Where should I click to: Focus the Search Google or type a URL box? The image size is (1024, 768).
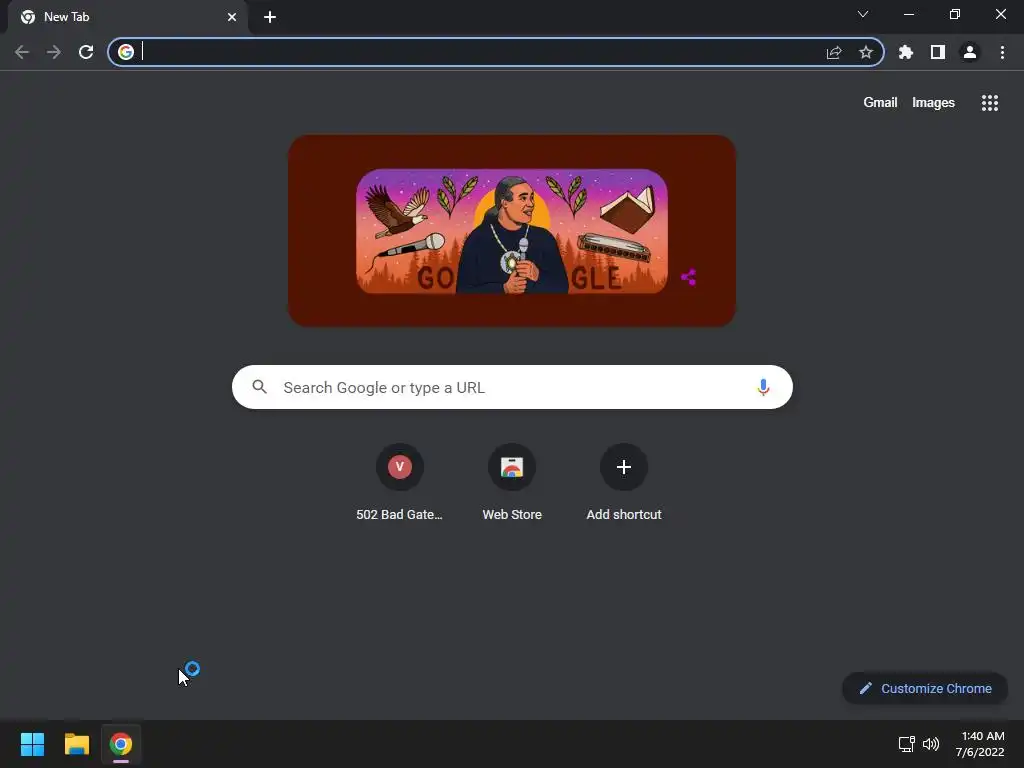[x=512, y=387]
